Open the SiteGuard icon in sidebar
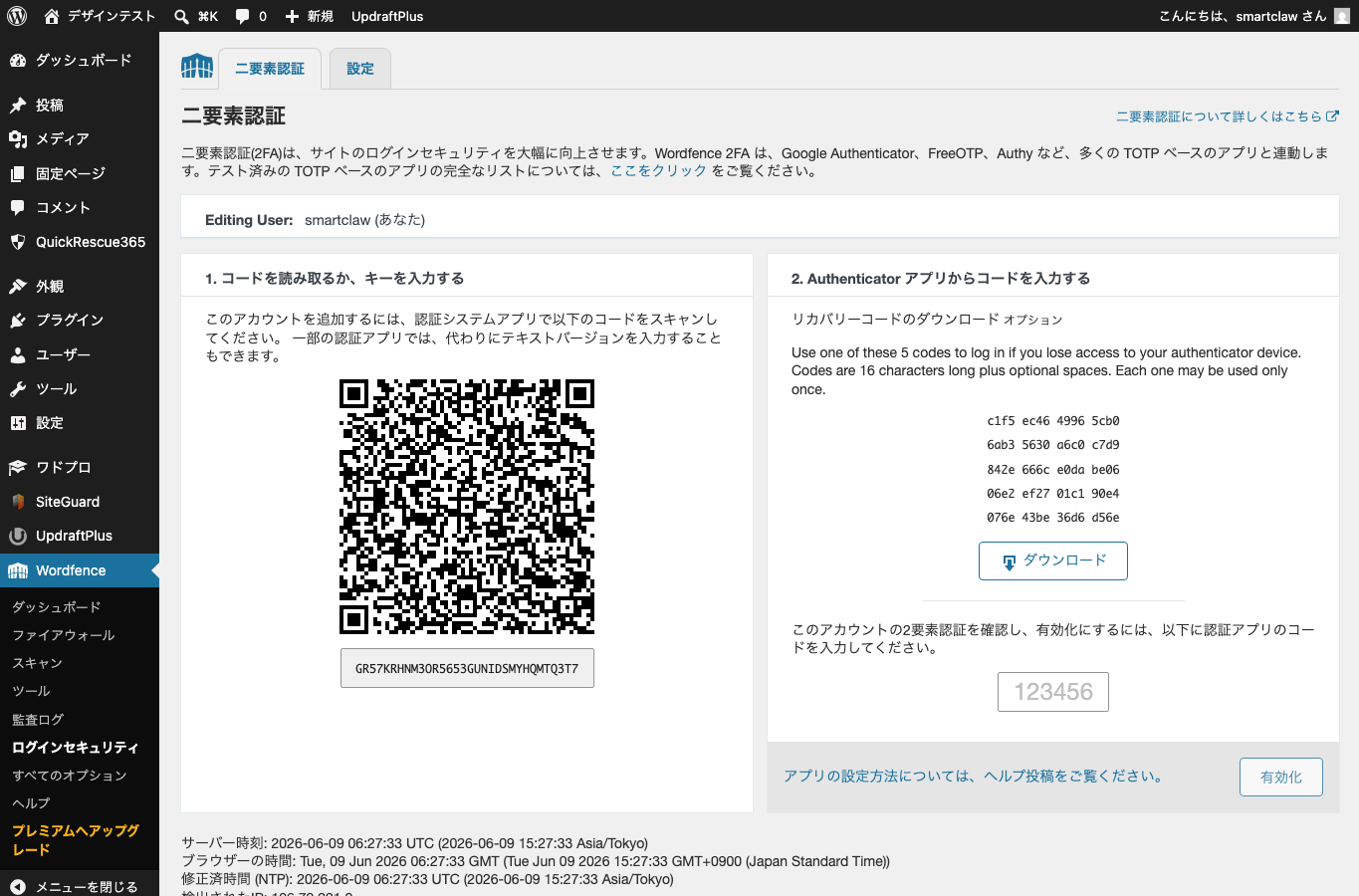Viewport: 1359px width, 896px height. (x=18, y=502)
